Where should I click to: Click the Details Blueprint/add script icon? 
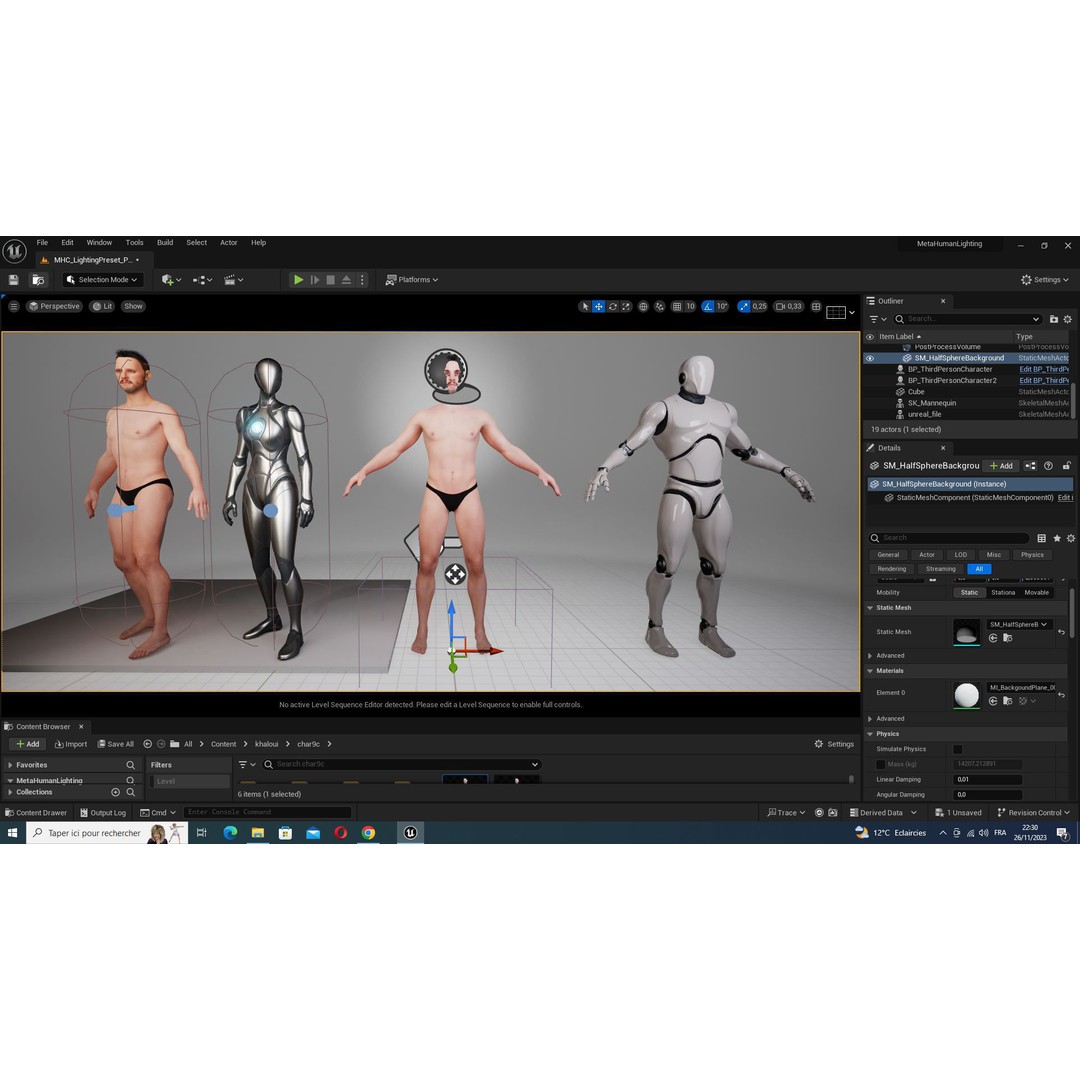pyautogui.click(x=1030, y=466)
